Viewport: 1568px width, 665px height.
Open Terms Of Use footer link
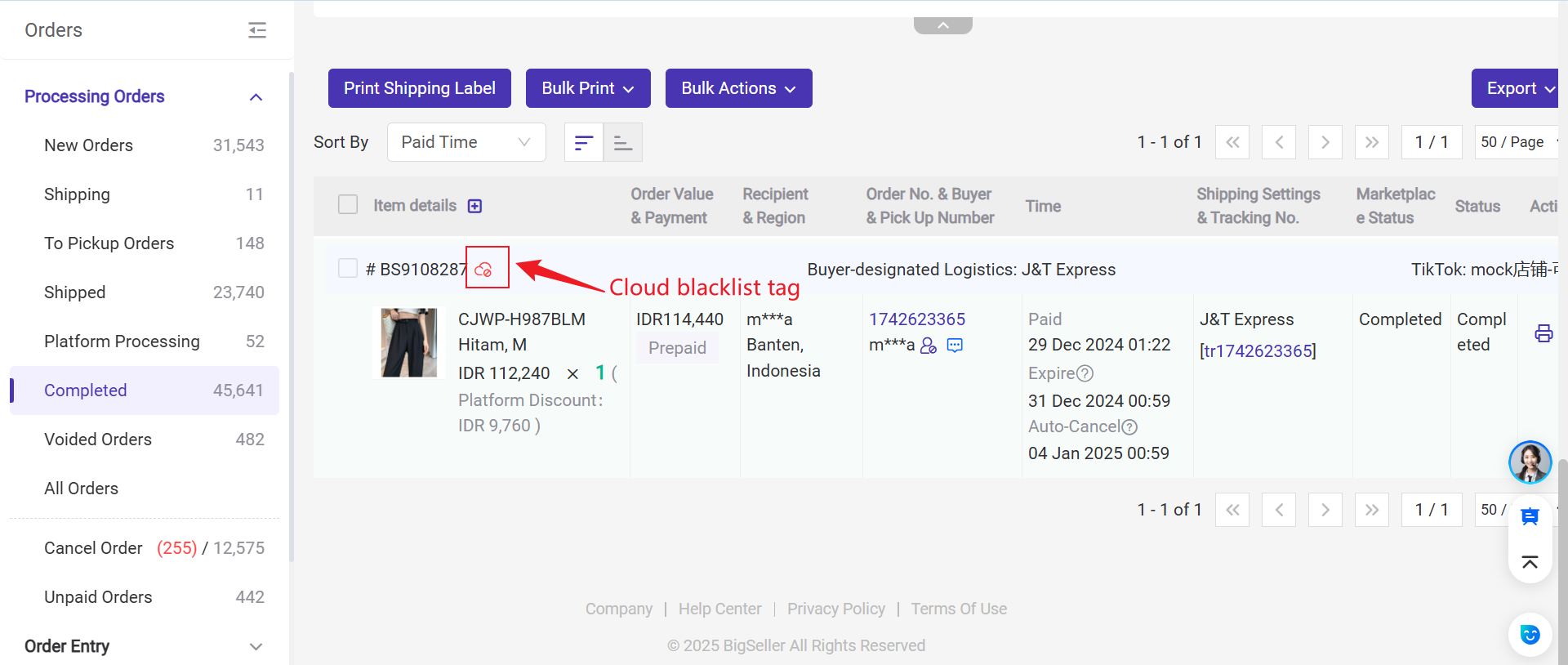[x=959, y=609]
